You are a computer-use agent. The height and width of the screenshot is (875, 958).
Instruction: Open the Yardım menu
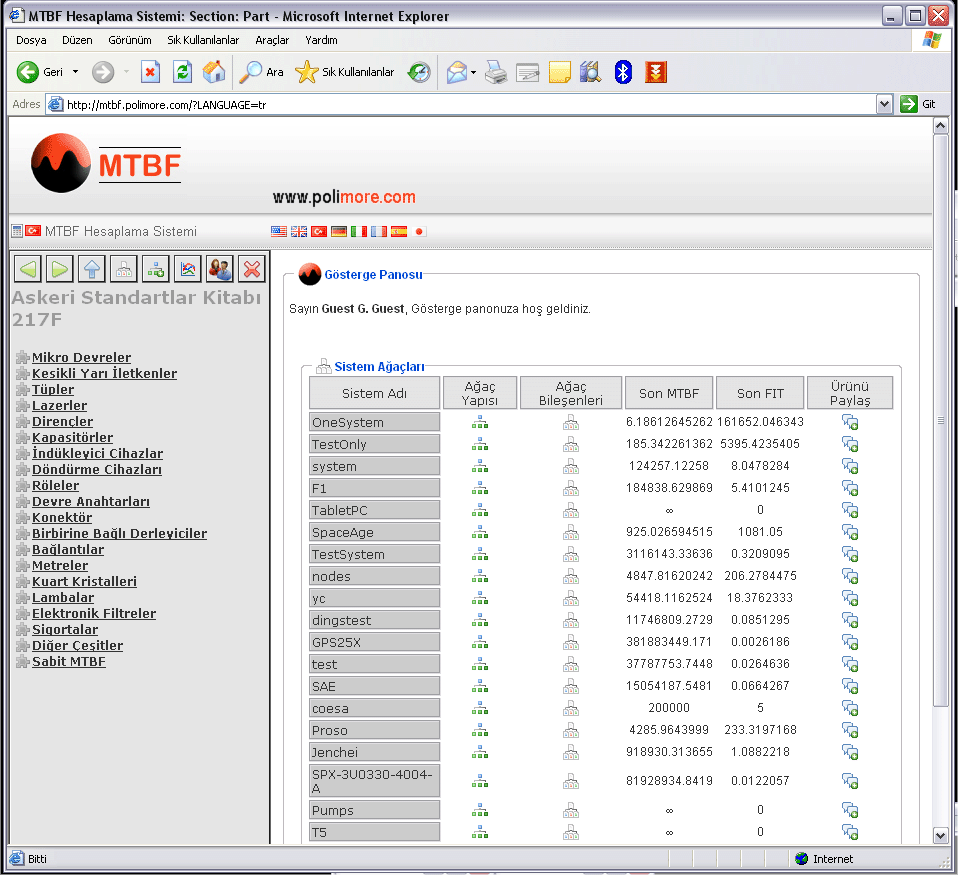(x=321, y=40)
